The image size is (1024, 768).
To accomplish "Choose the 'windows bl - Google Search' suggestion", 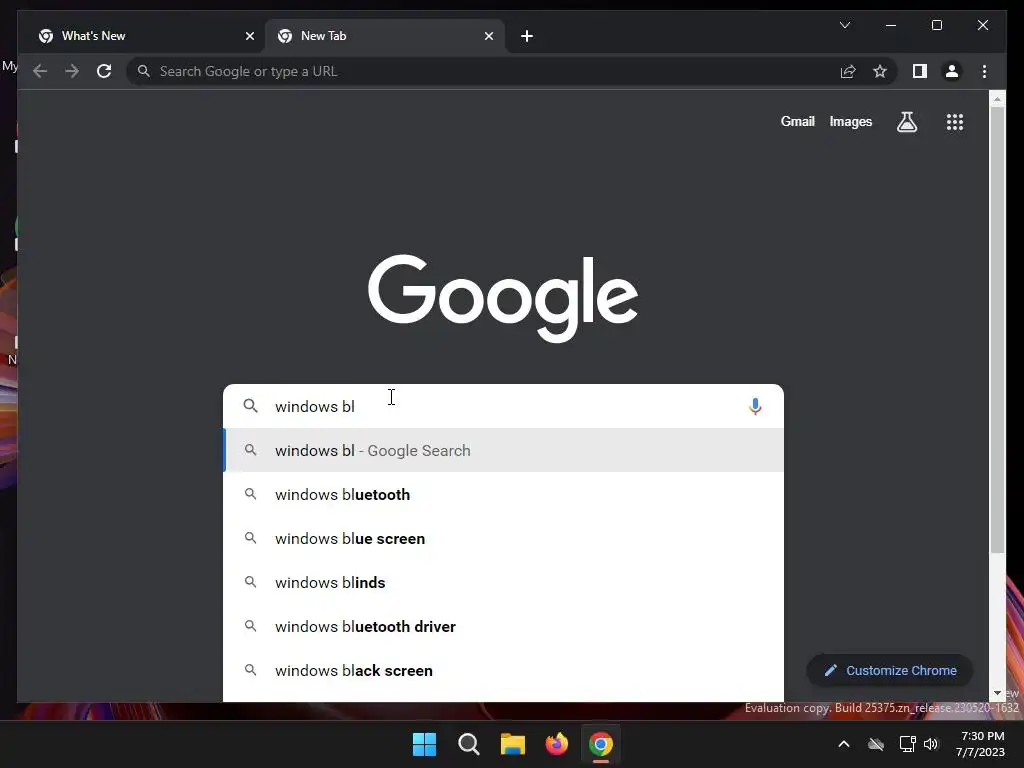I will click(504, 451).
